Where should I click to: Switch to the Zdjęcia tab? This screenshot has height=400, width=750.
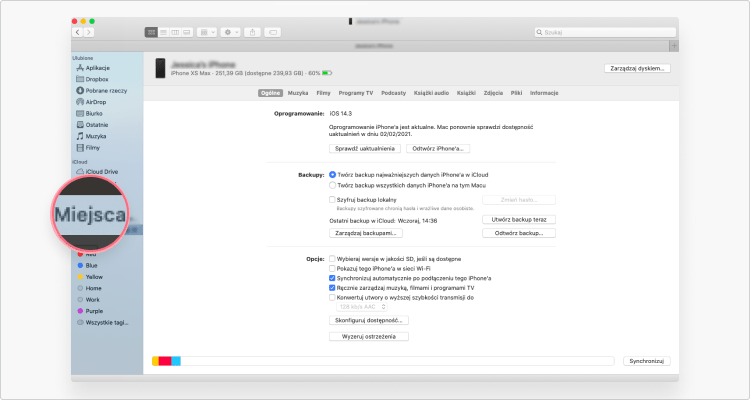point(493,93)
